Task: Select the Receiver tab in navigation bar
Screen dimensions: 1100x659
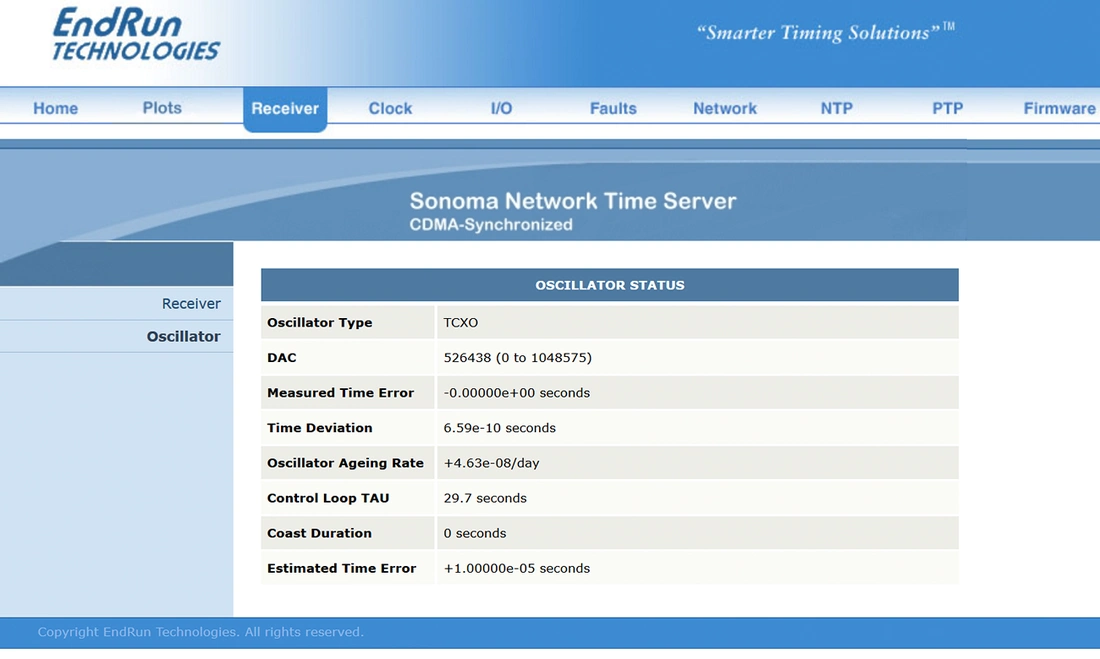Action: [285, 109]
